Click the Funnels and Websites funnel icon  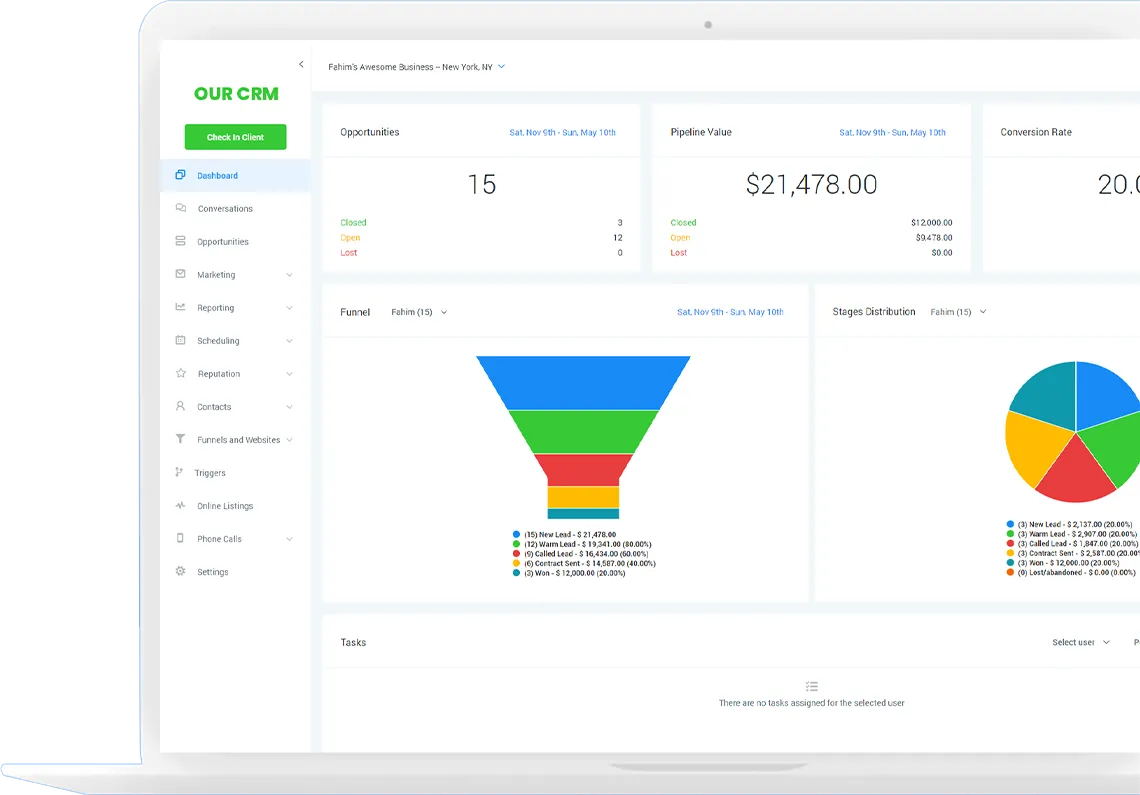[180, 439]
